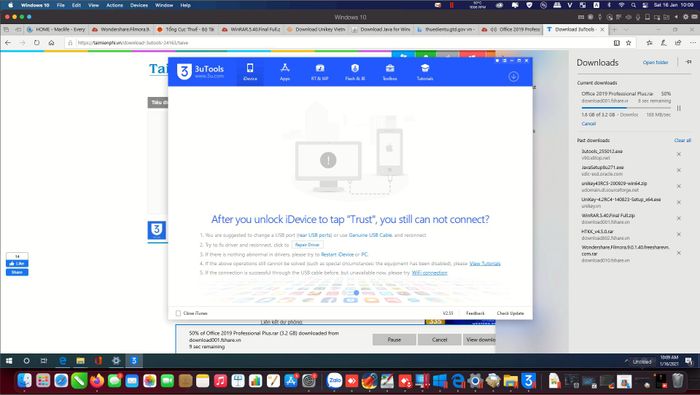Image resolution: width=700 pixels, height=395 pixels.
Task: Open the Edge settings ellipsis menu
Action: pyautogui.click(x=692, y=43)
